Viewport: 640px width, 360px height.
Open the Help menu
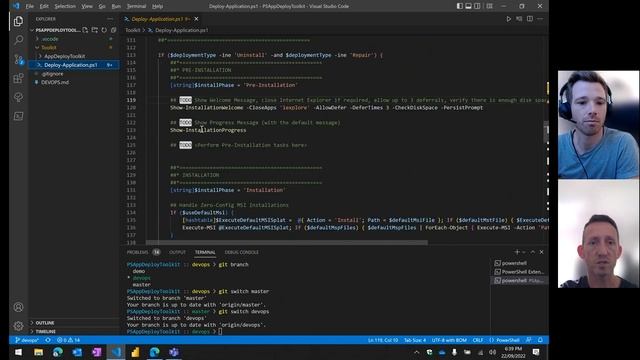pyautogui.click(x=158, y=6)
